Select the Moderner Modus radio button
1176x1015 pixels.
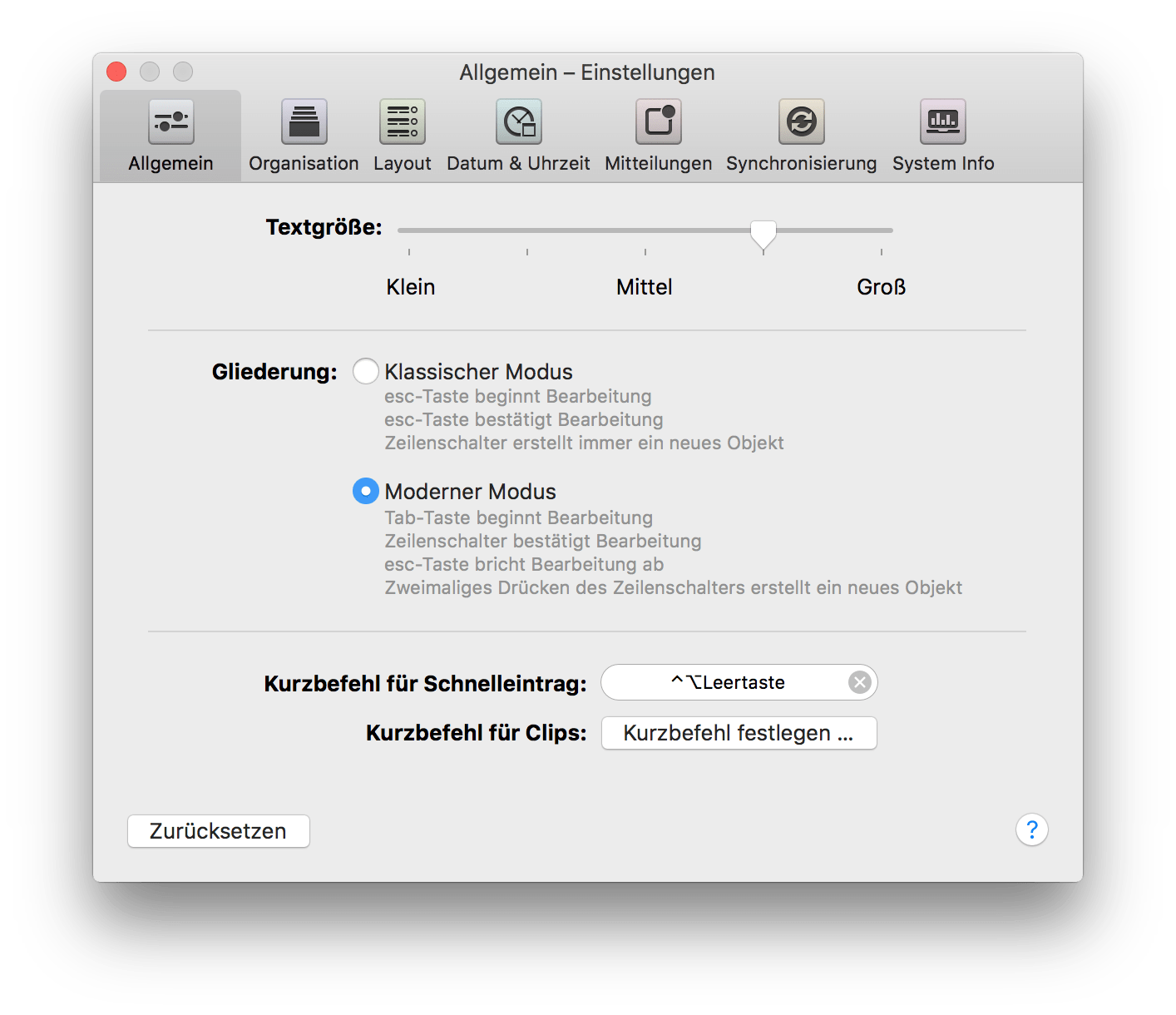(366, 491)
